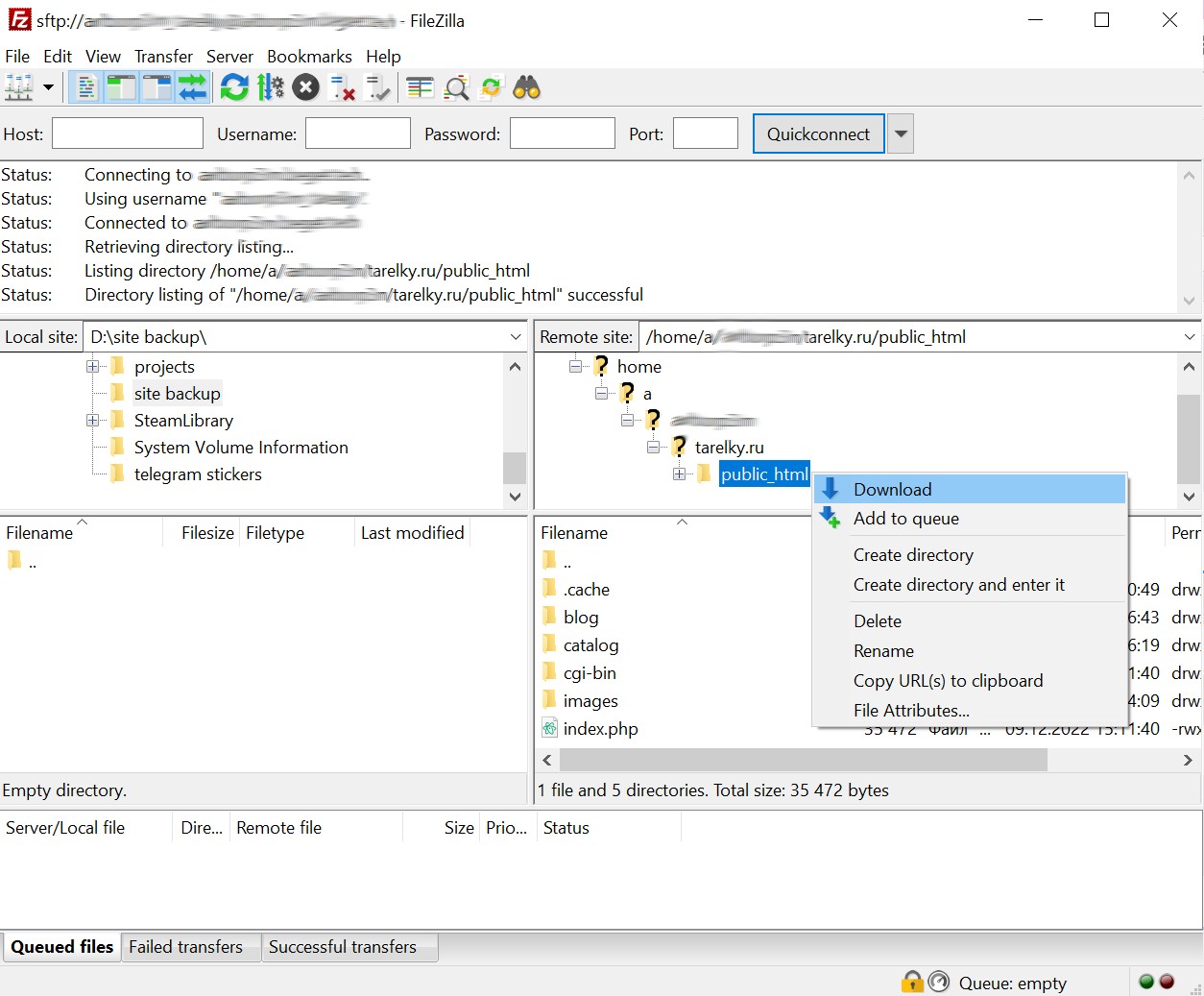Select Download from the context menu
The image size is (1204, 996).
tap(892, 490)
